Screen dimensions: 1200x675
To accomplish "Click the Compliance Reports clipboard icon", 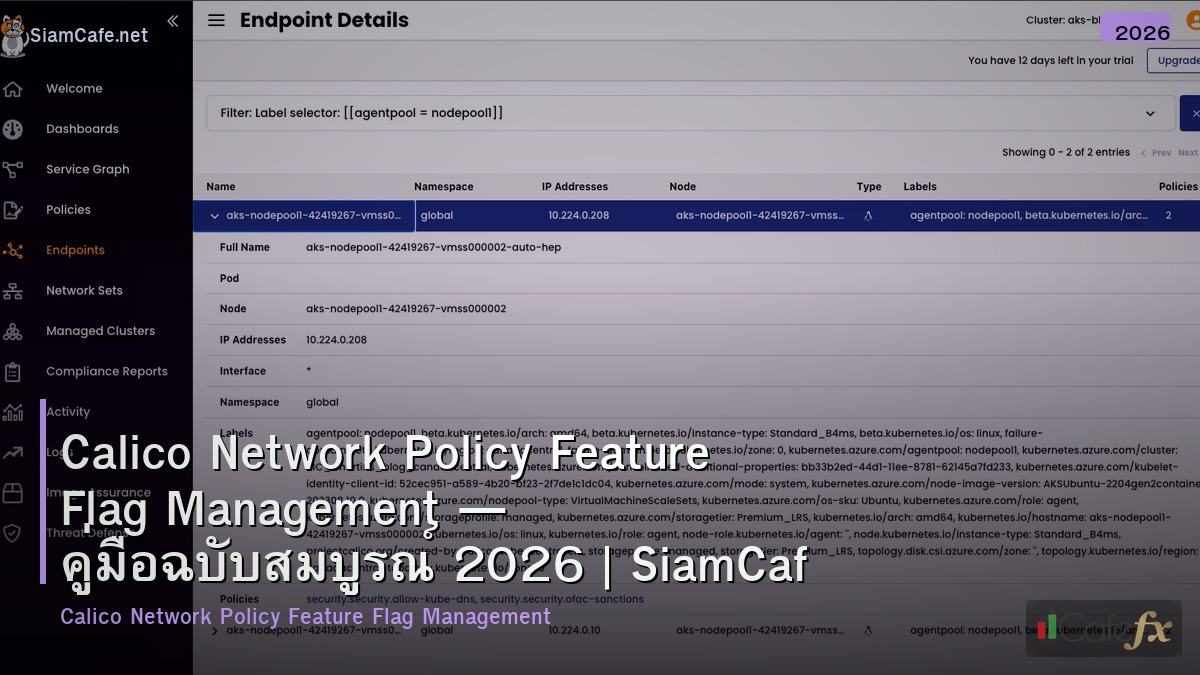I will pos(13,371).
